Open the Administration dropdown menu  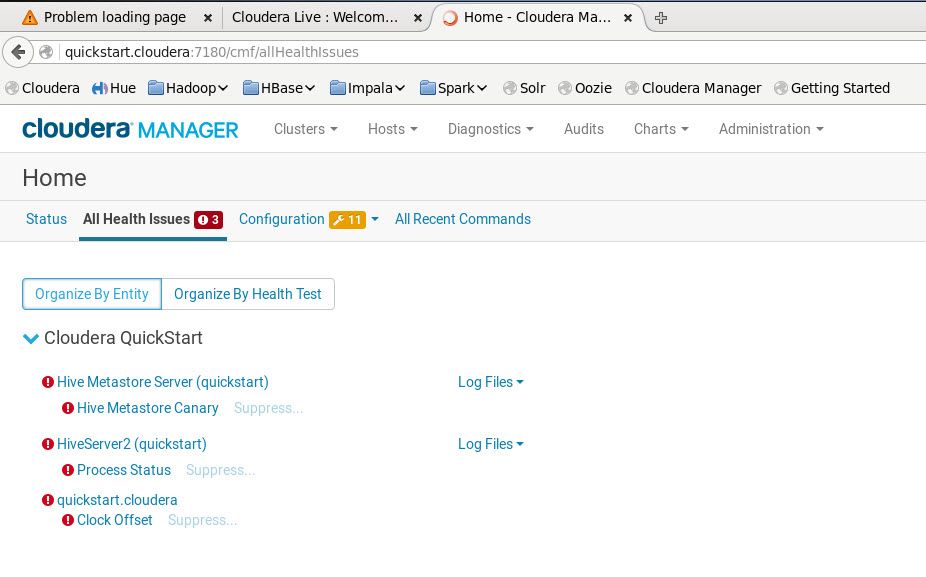coord(770,129)
